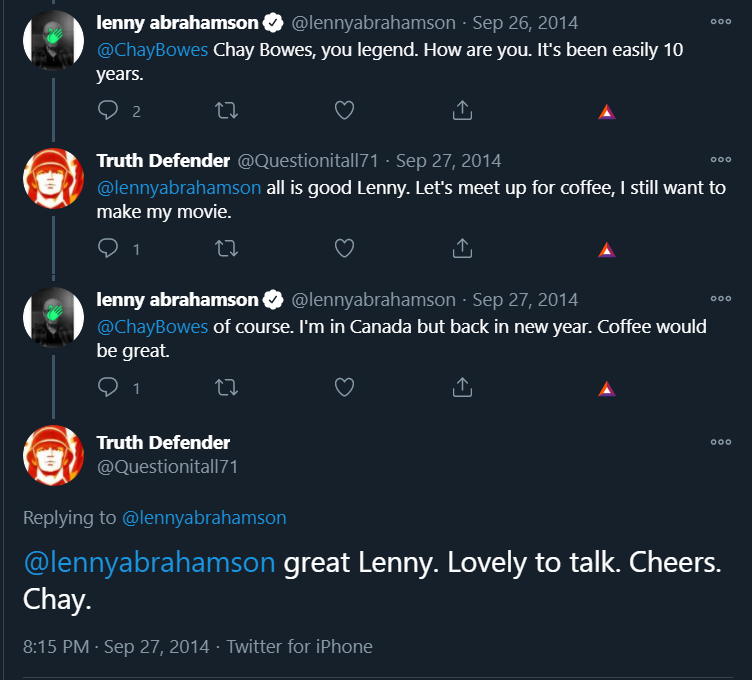Like lenny abrahamson's Sep 26 tweet
This screenshot has width=752, height=680.
[x=344, y=111]
